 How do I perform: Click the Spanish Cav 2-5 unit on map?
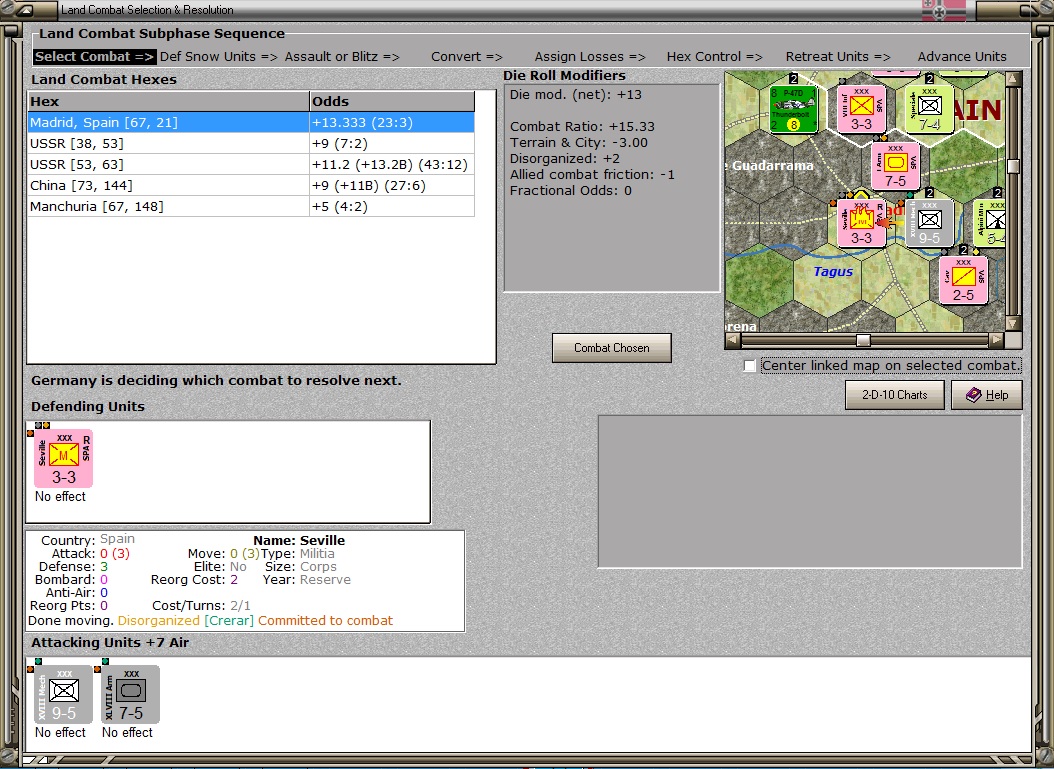tap(963, 280)
